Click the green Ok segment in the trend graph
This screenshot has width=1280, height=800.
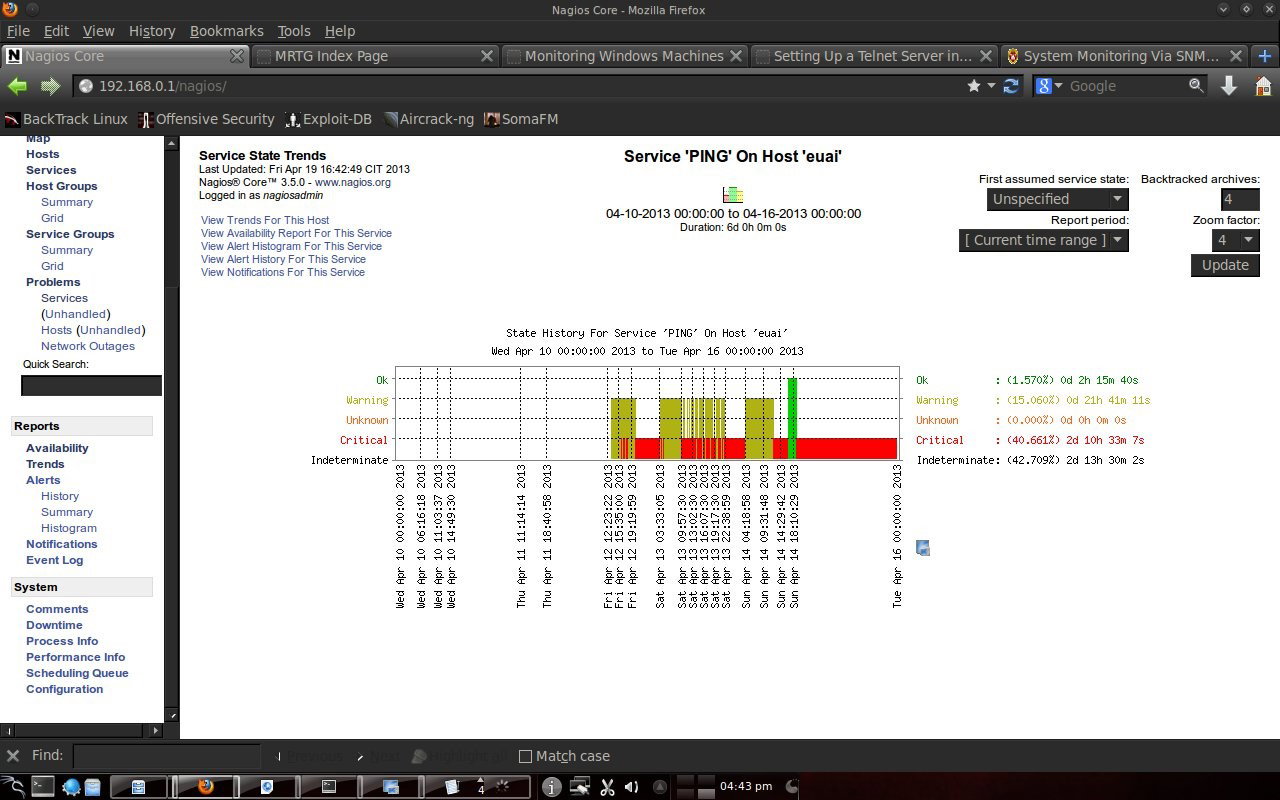point(792,417)
